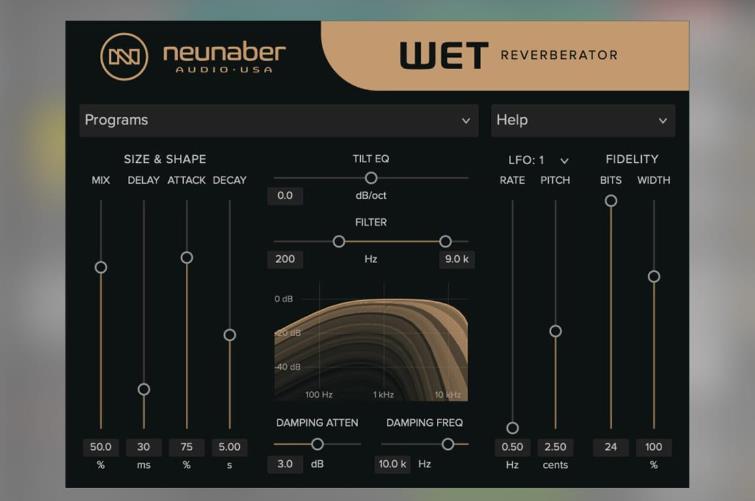Image resolution: width=755 pixels, height=501 pixels.
Task: Click the filter low value field 200
Action: pyautogui.click(x=285, y=259)
